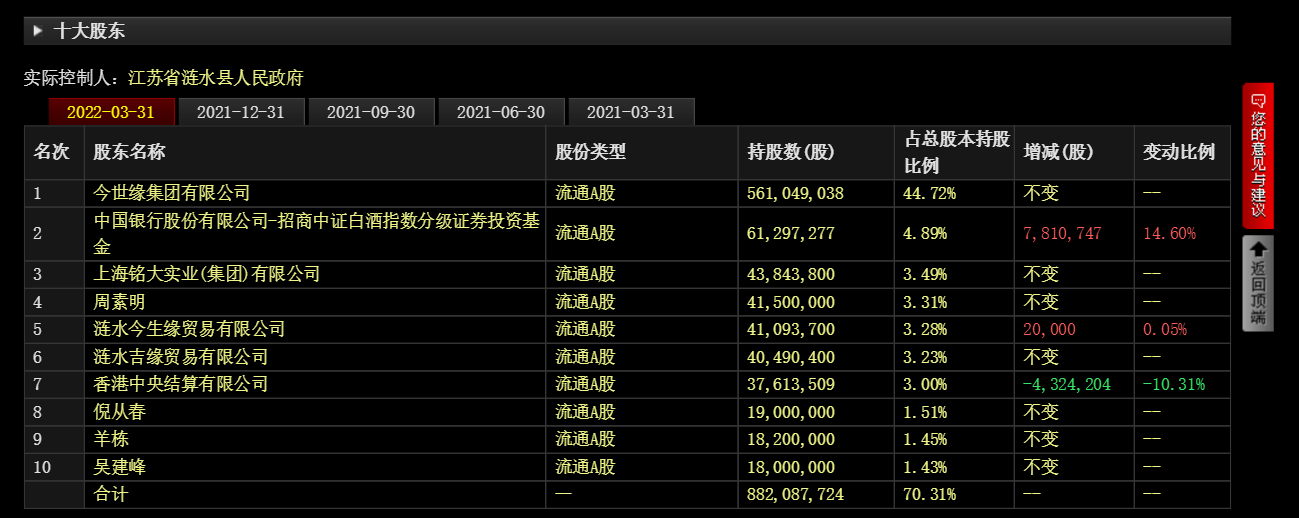
Task: Click the up arrow icon on 返回顶端
Action: (x=1257, y=249)
